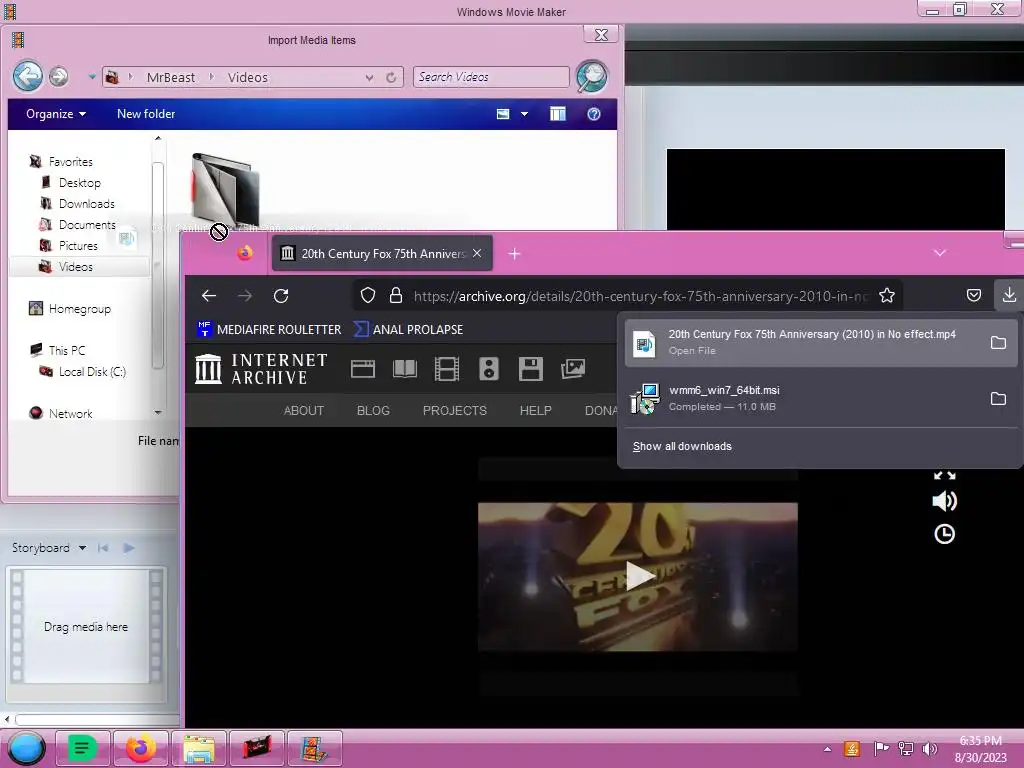Open Internet Archive texts book icon

coord(405,369)
